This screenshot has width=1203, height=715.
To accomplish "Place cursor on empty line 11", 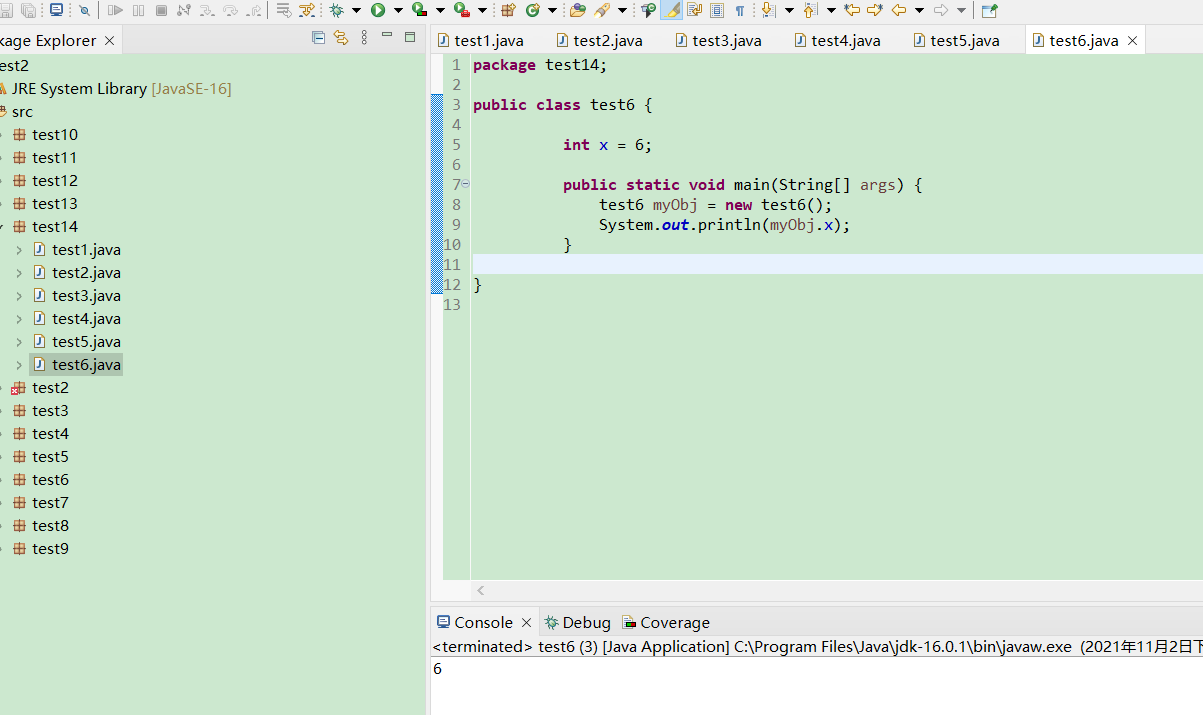I will (x=837, y=264).
